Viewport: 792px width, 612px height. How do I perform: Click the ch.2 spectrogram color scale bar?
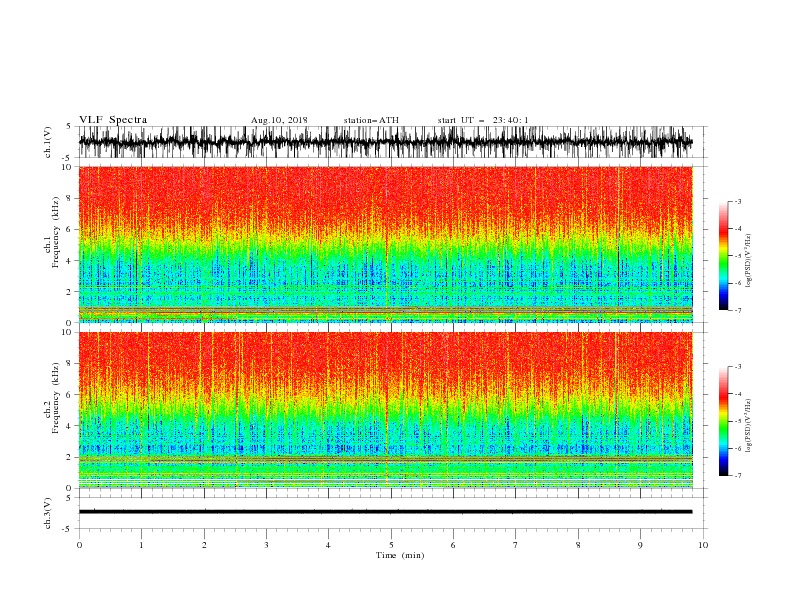[x=723, y=421]
